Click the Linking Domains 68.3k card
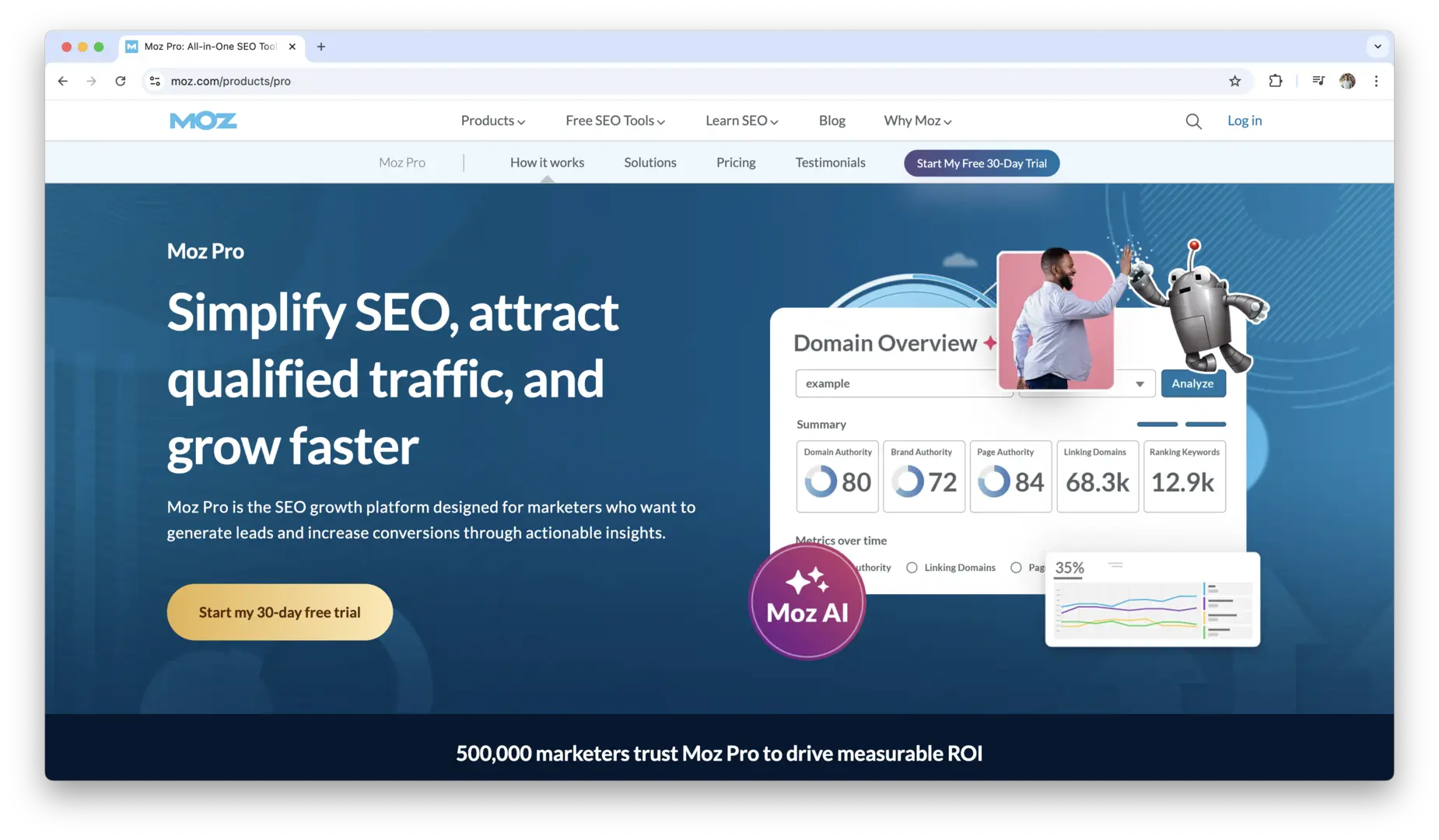1439x840 pixels. (x=1098, y=476)
